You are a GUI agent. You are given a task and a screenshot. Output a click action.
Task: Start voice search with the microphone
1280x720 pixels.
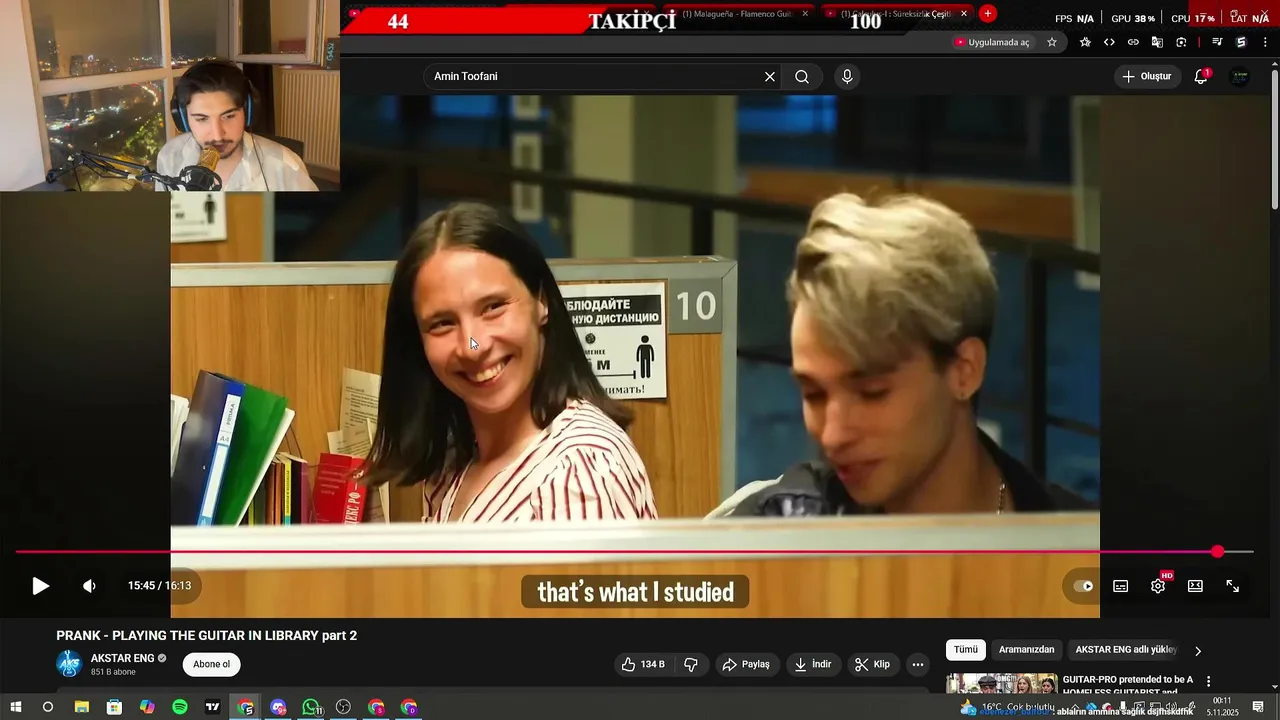click(847, 77)
